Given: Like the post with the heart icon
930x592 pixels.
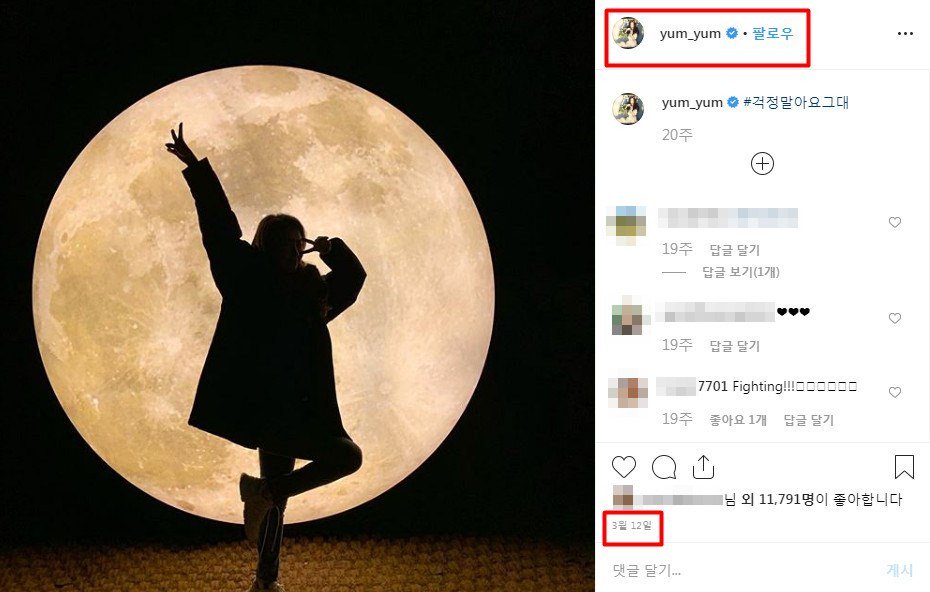Looking at the screenshot, I should click(x=623, y=467).
